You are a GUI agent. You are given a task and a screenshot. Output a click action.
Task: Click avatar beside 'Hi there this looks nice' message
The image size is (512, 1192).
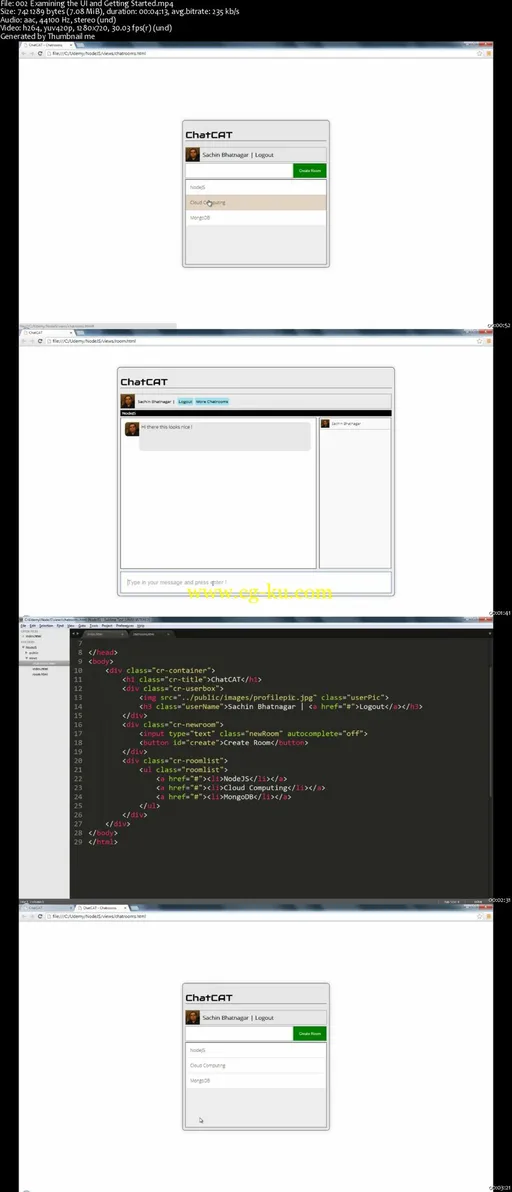coord(132,429)
